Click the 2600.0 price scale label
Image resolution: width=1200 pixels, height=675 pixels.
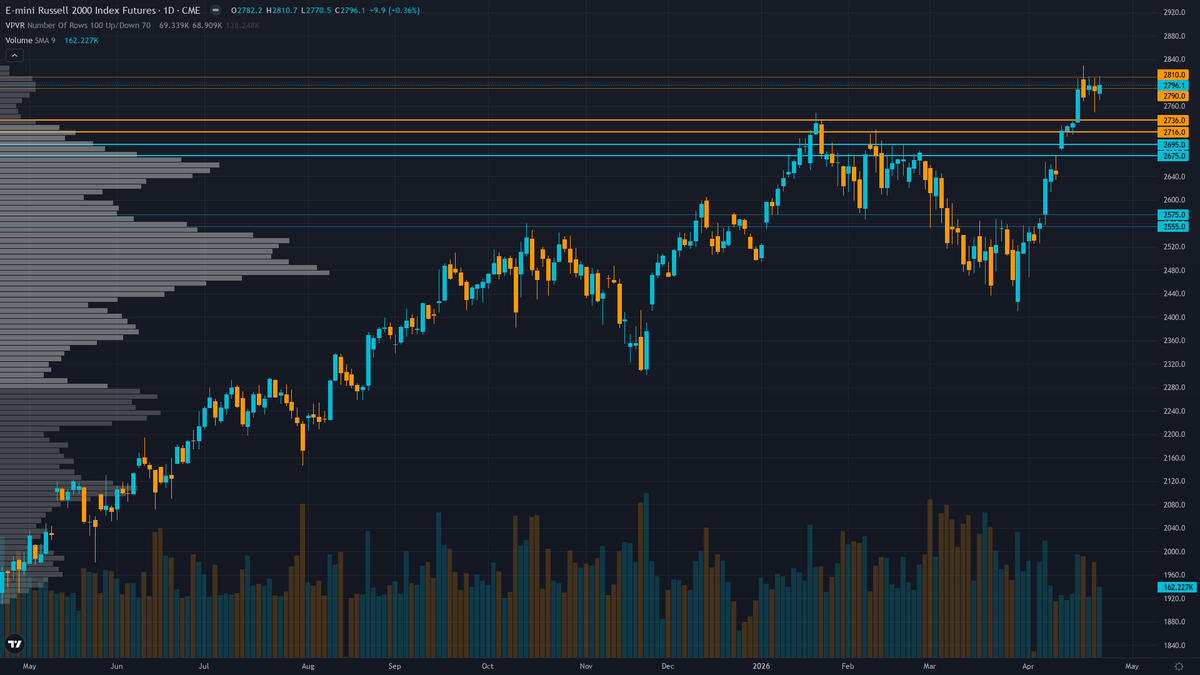[x=1174, y=200]
